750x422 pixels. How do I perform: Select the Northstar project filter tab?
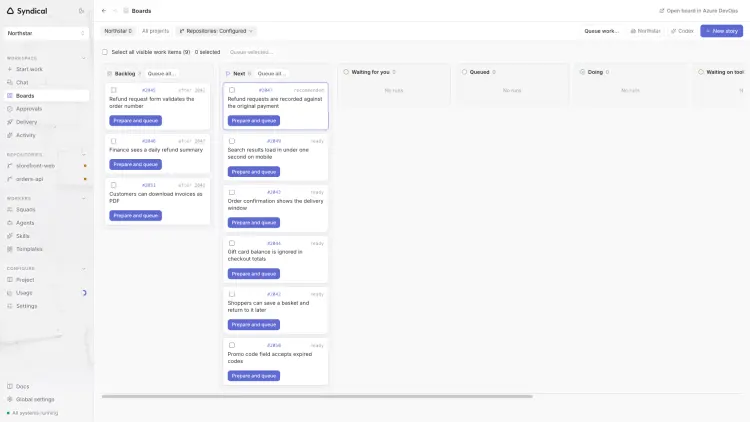pyautogui.click(x=118, y=31)
